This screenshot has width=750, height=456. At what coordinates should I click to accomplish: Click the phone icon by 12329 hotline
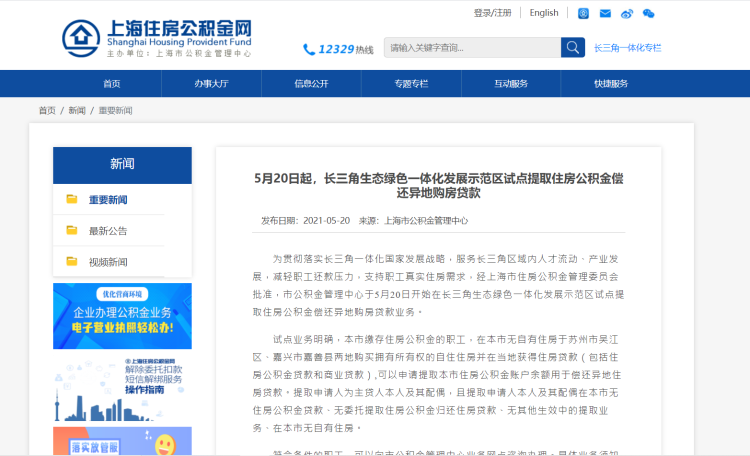pyautogui.click(x=309, y=49)
